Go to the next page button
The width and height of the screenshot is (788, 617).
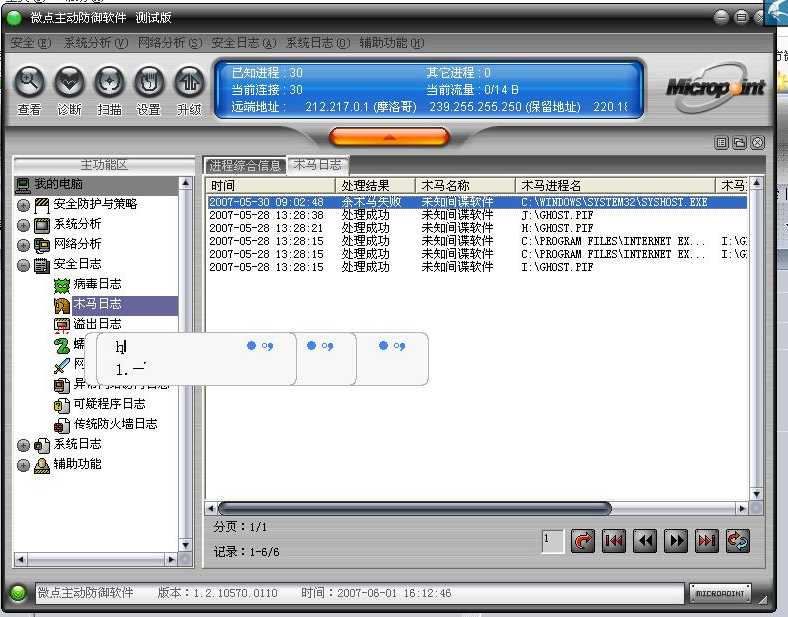pos(676,541)
